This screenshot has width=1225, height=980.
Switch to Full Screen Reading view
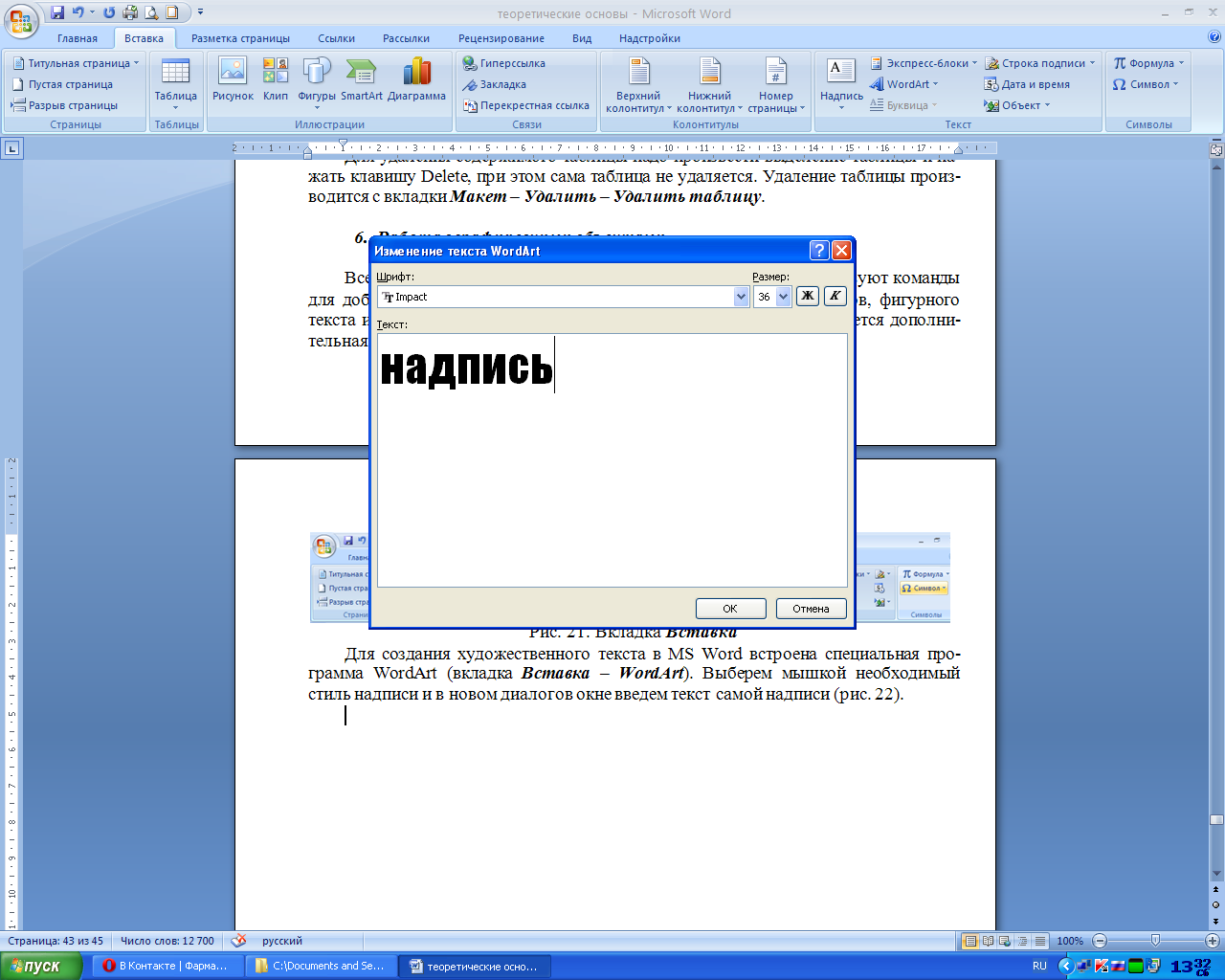click(988, 941)
